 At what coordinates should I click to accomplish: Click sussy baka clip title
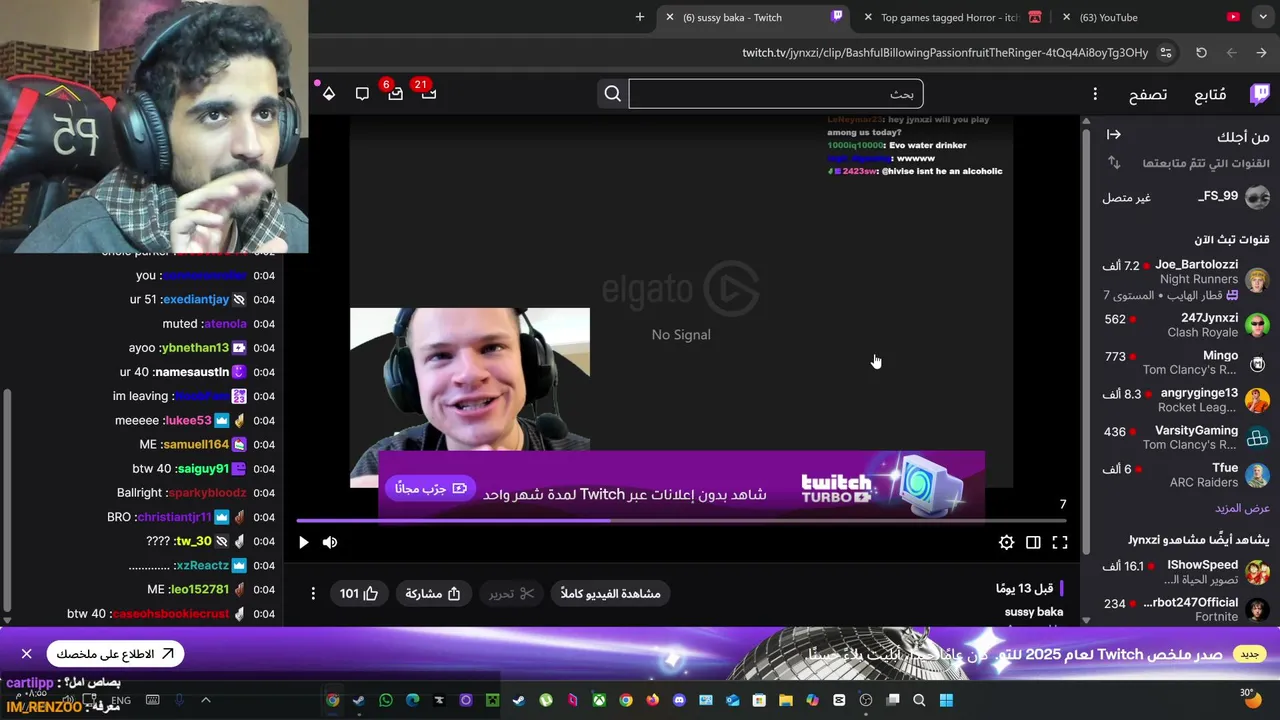click(x=1034, y=612)
